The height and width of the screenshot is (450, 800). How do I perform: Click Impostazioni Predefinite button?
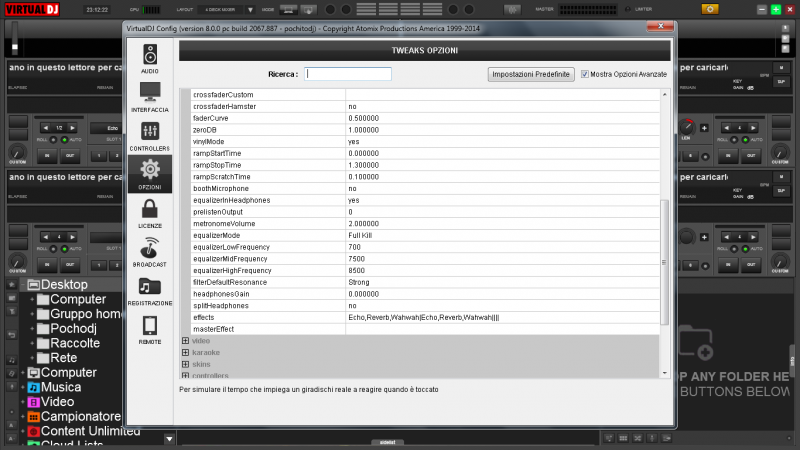[x=531, y=74]
